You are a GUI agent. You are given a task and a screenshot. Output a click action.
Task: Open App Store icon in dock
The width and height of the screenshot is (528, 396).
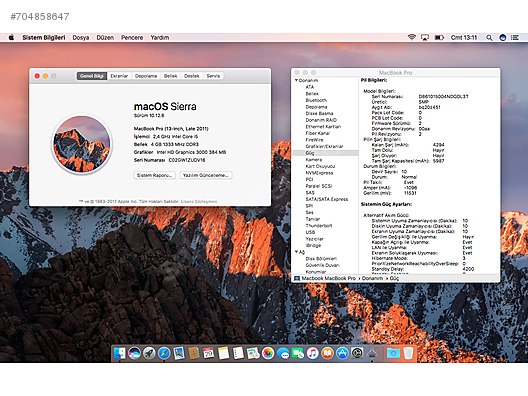[342, 353]
